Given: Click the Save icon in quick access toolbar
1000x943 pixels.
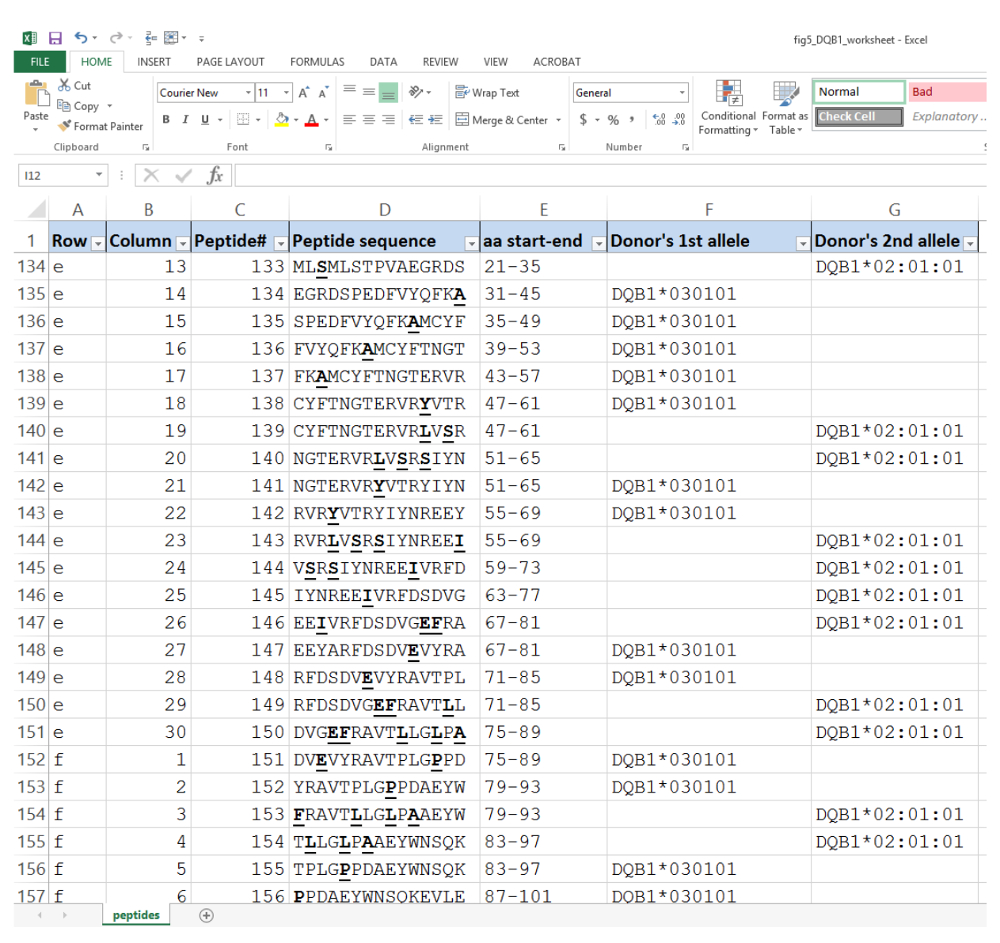Looking at the screenshot, I should tap(55, 39).
